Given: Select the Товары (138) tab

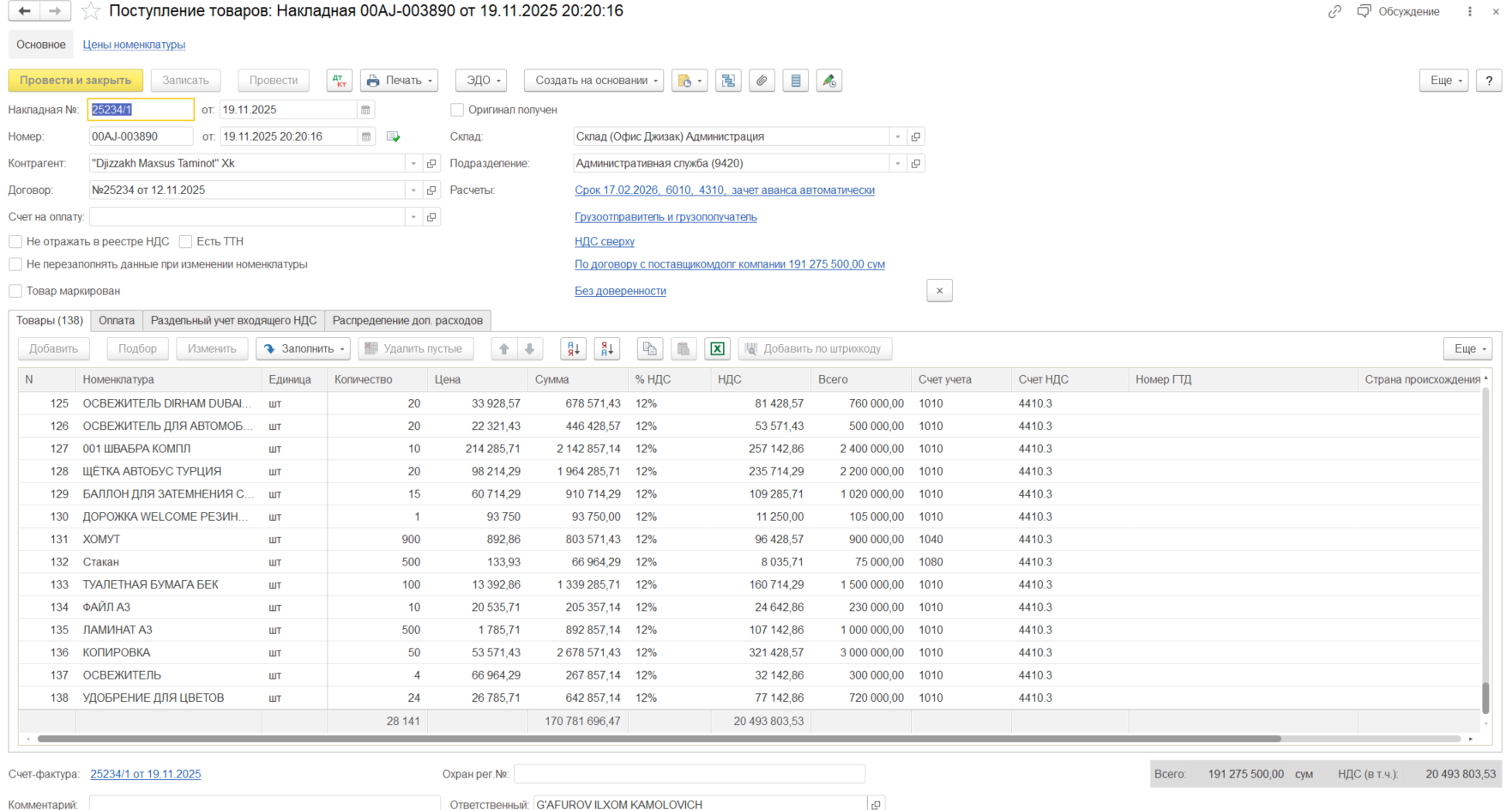Looking at the screenshot, I should (x=50, y=320).
